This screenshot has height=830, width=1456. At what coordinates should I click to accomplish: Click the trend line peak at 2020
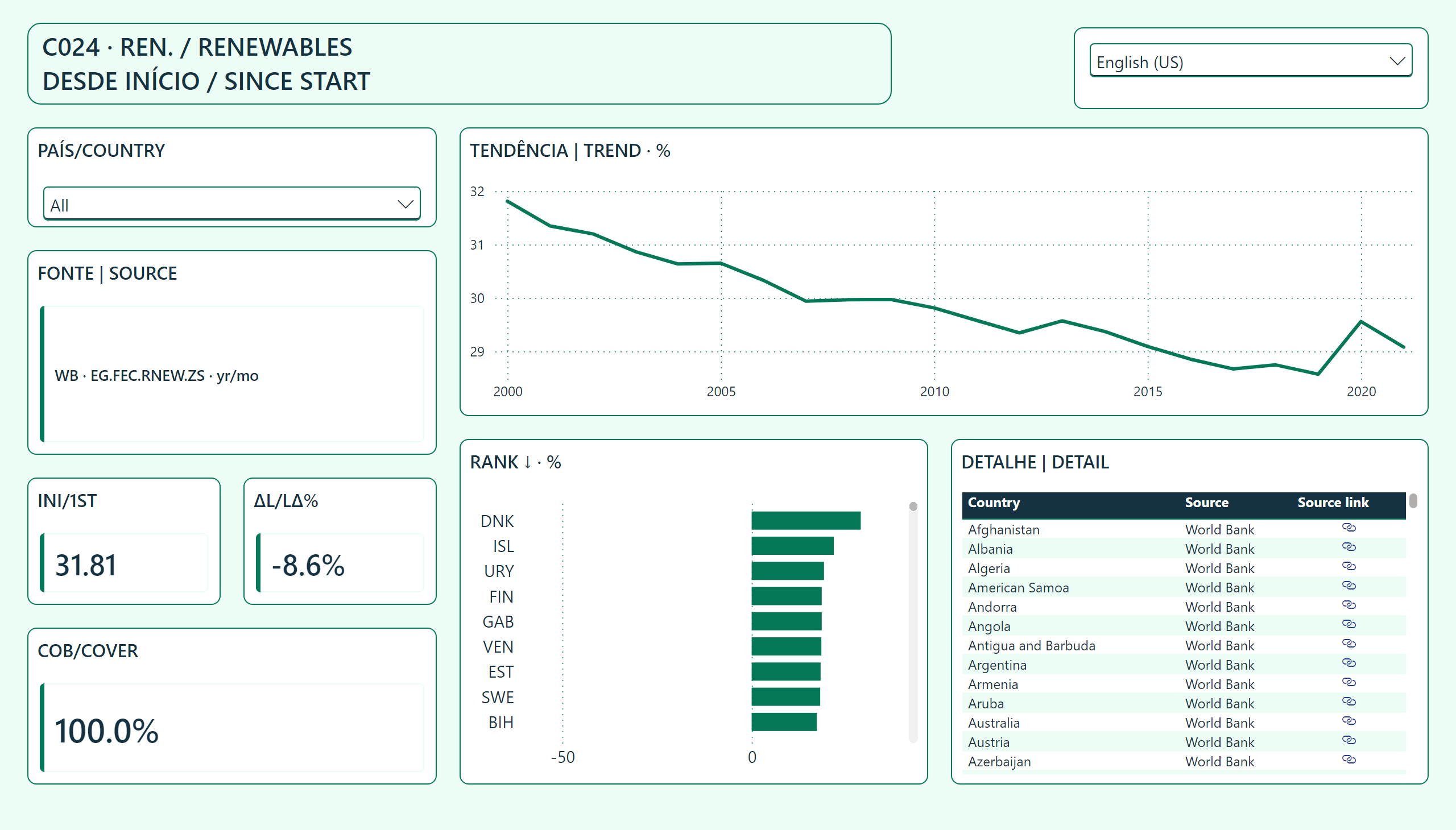point(1361,322)
